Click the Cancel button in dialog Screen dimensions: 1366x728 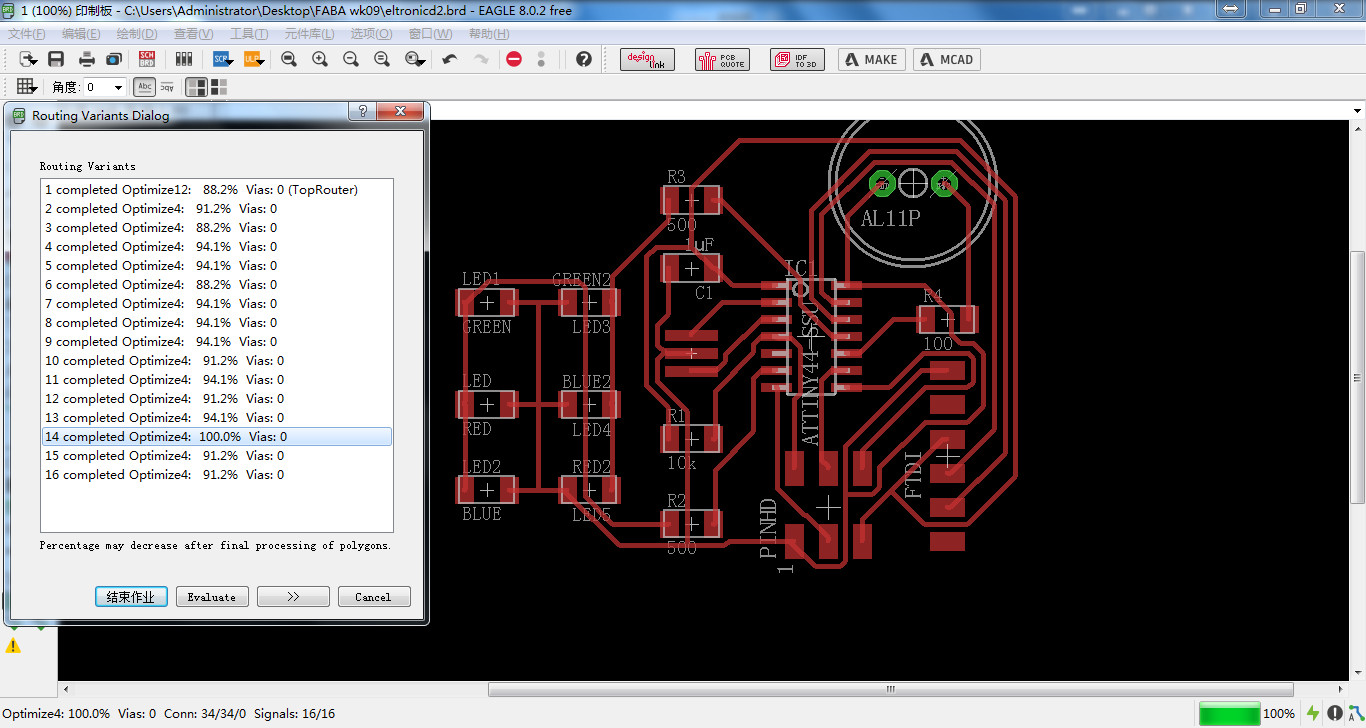(373, 597)
